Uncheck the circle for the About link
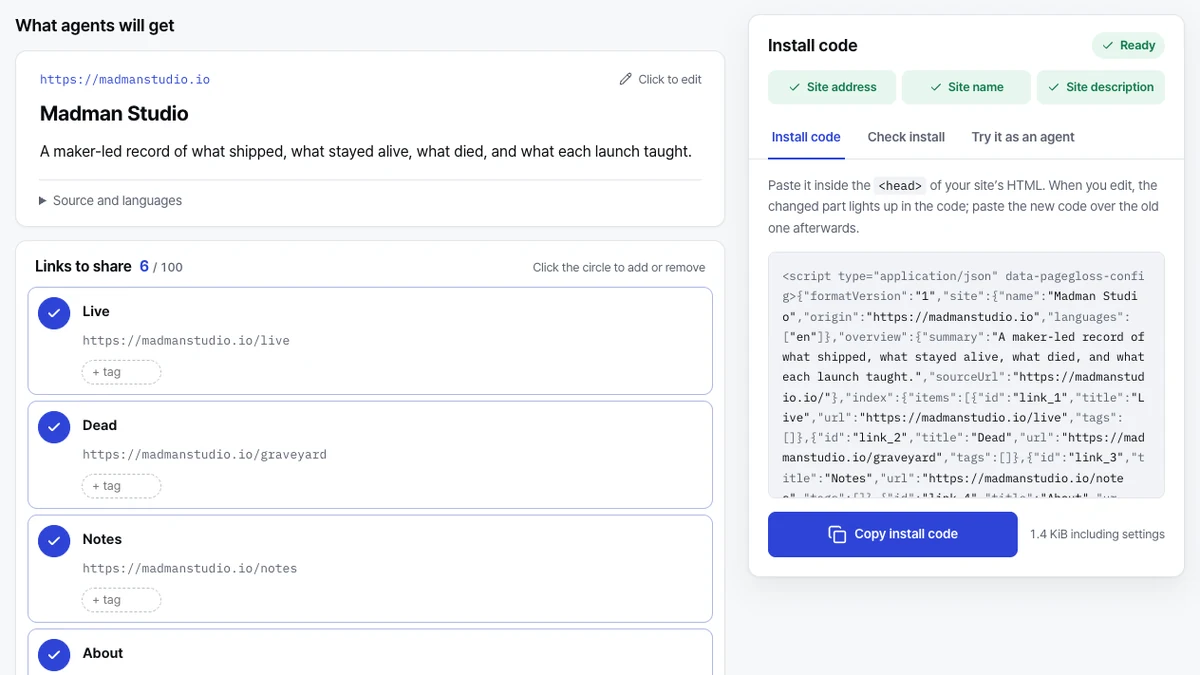Image resolution: width=1200 pixels, height=675 pixels. [54, 654]
